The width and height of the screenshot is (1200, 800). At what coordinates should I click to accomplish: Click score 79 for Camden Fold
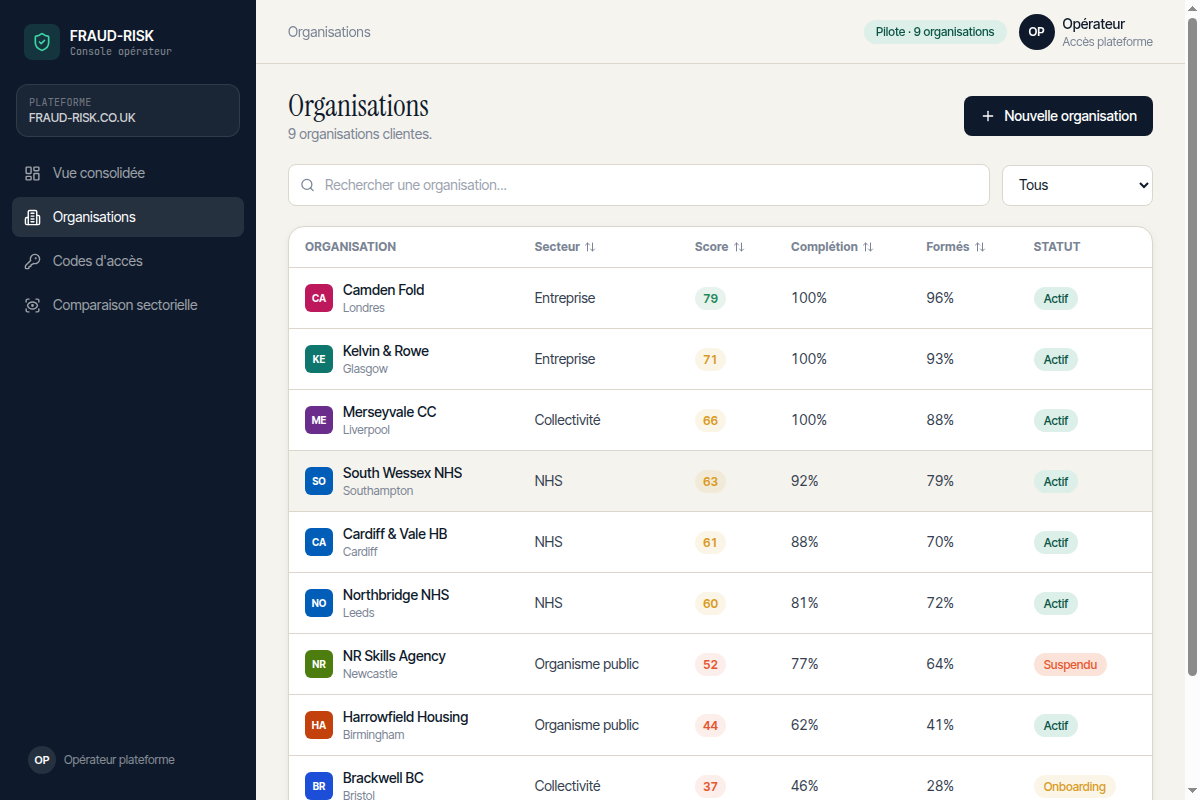[710, 298]
